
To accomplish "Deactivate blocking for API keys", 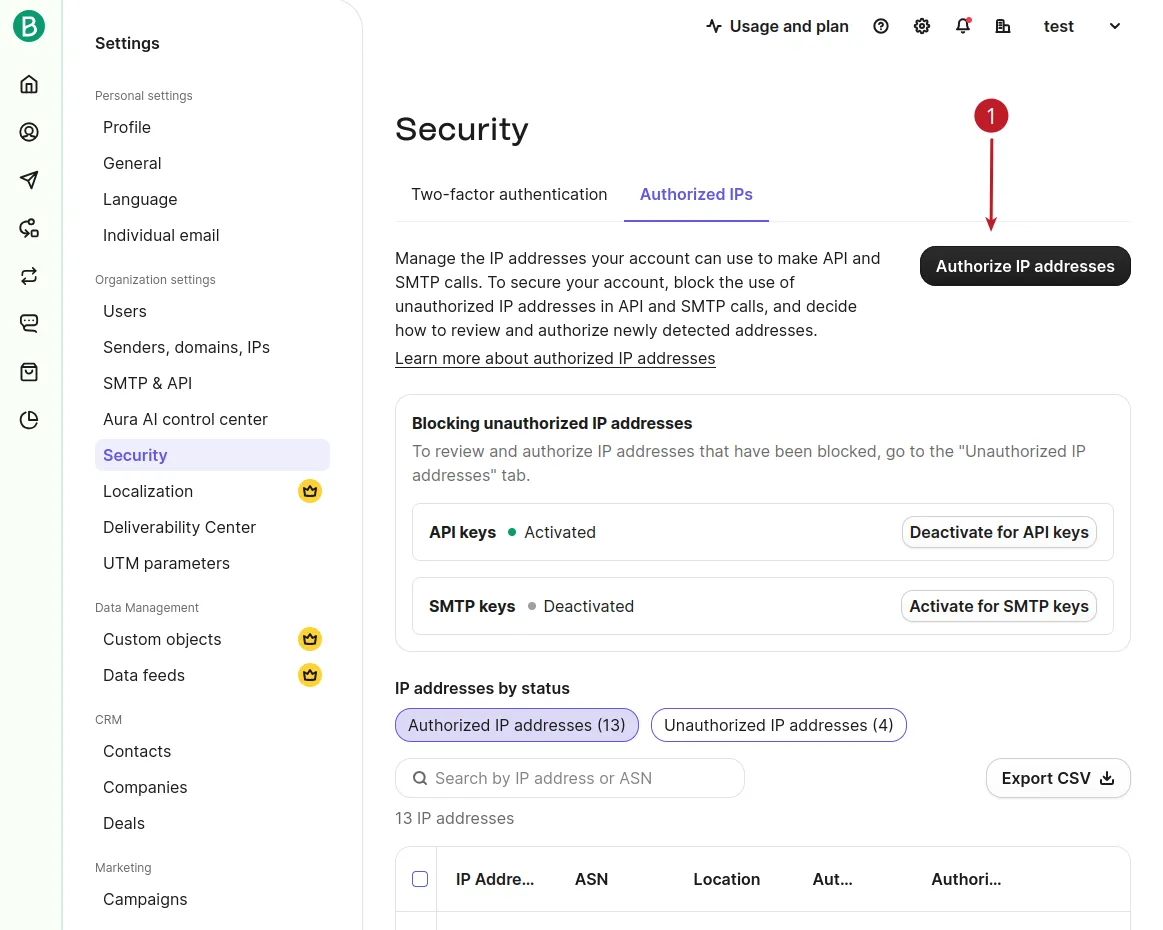I will coord(998,532).
